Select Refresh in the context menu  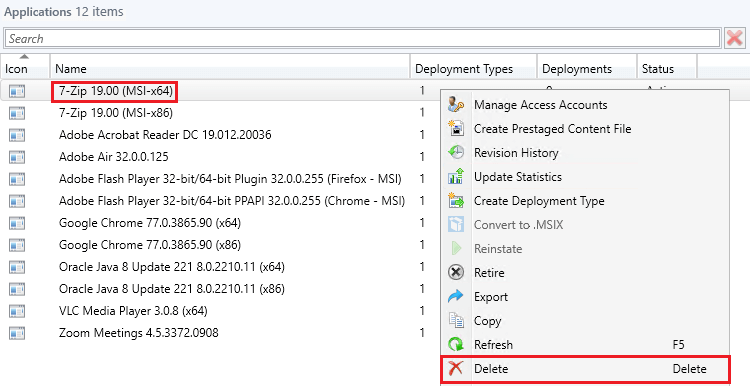(585, 344)
